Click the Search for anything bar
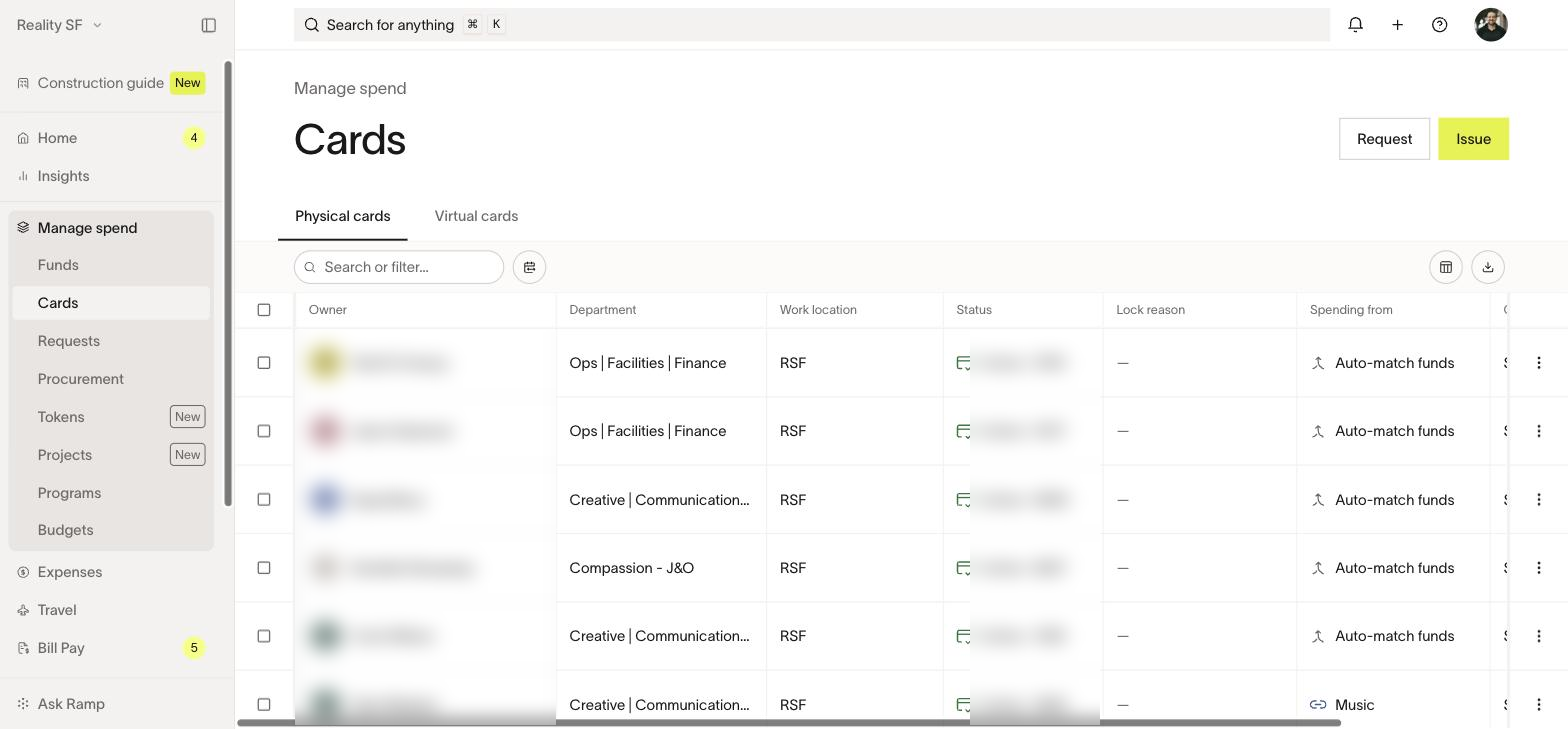The image size is (1568, 729). pyautogui.click(x=812, y=25)
